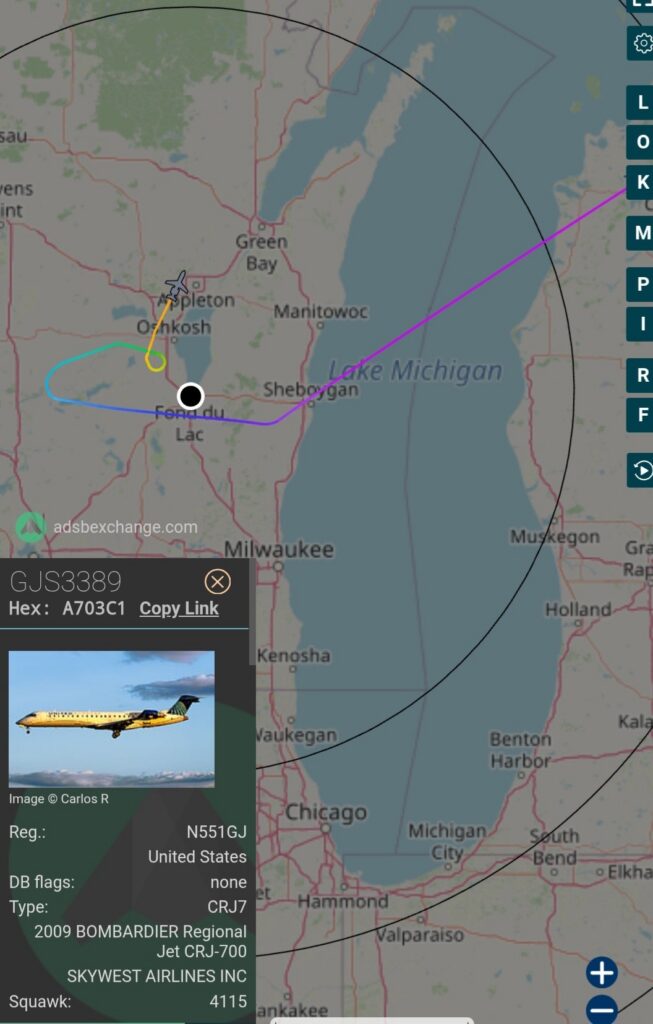
Task: Click the I sidebar button
Action: (x=641, y=324)
